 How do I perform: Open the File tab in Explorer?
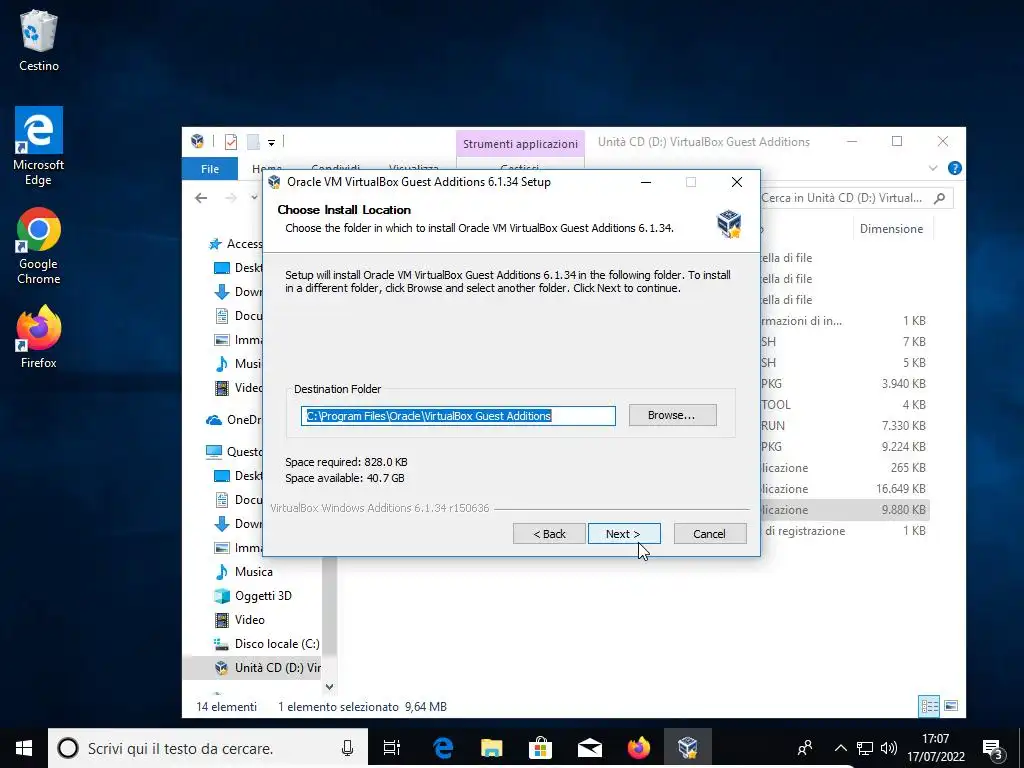point(210,169)
